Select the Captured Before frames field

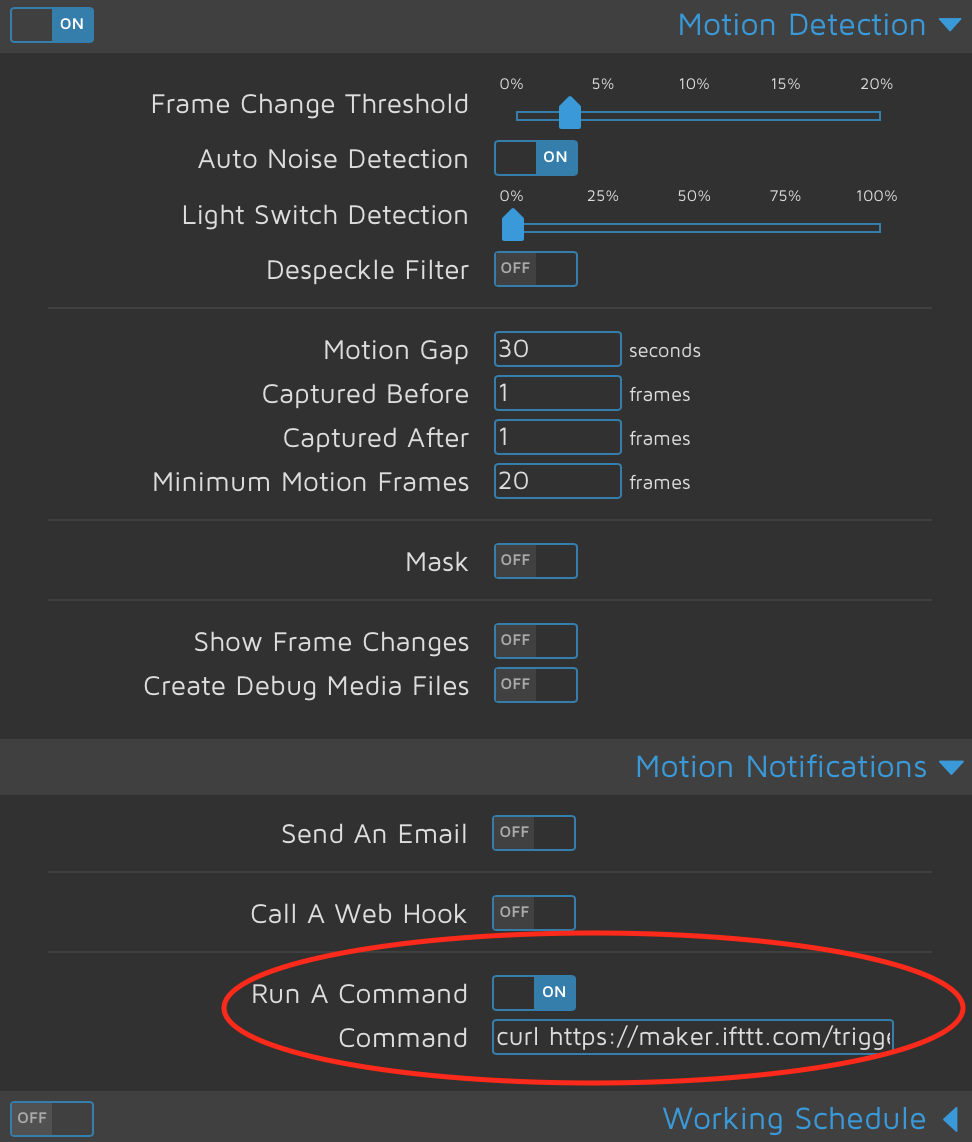558,393
